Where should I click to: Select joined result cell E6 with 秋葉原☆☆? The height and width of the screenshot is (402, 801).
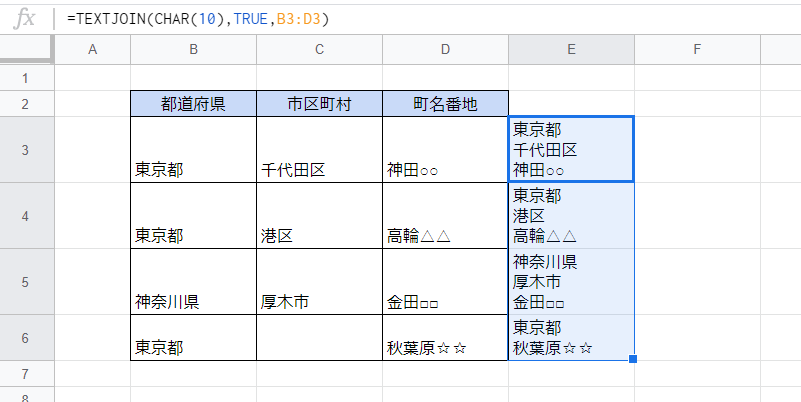pos(571,338)
